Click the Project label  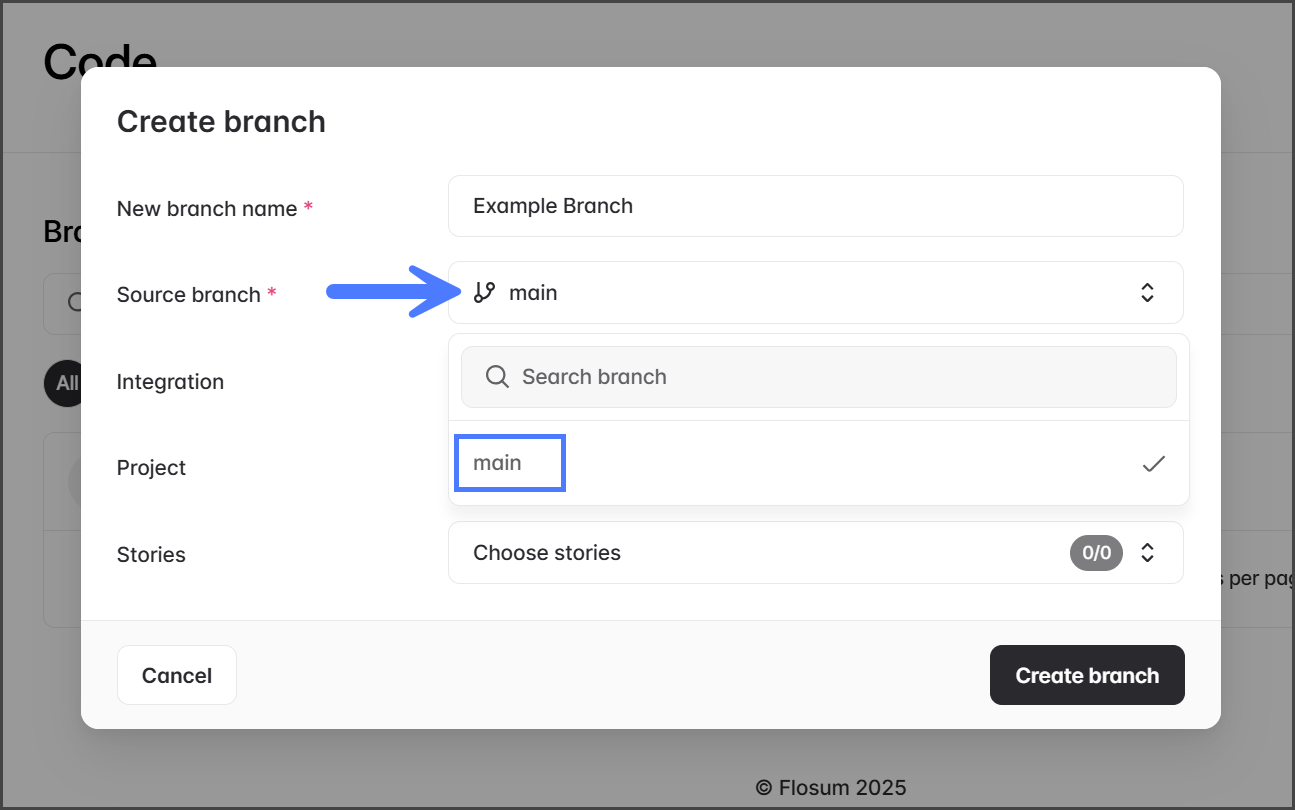(x=151, y=468)
